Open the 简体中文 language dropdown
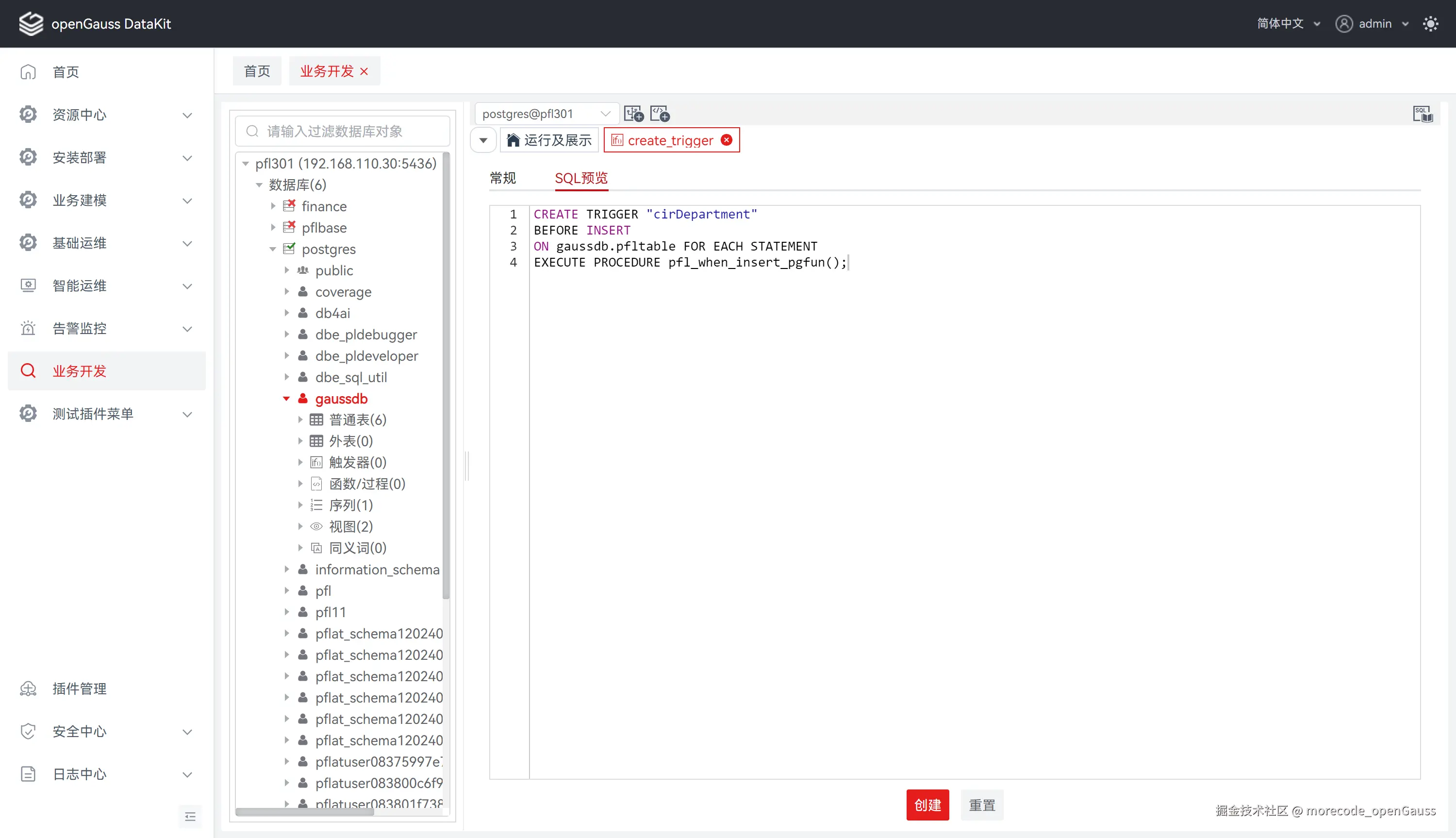This screenshot has width=1456, height=838. point(1288,24)
